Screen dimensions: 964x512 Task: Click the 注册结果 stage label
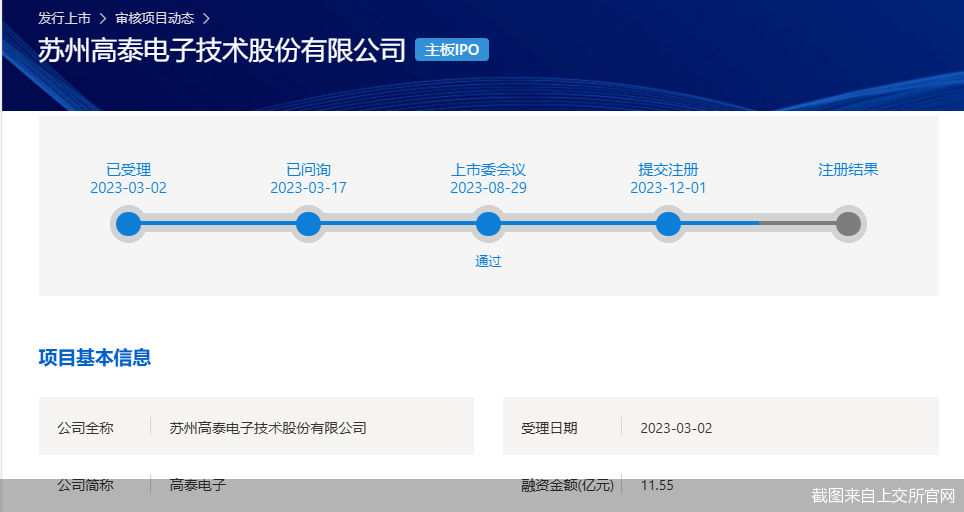point(848,170)
